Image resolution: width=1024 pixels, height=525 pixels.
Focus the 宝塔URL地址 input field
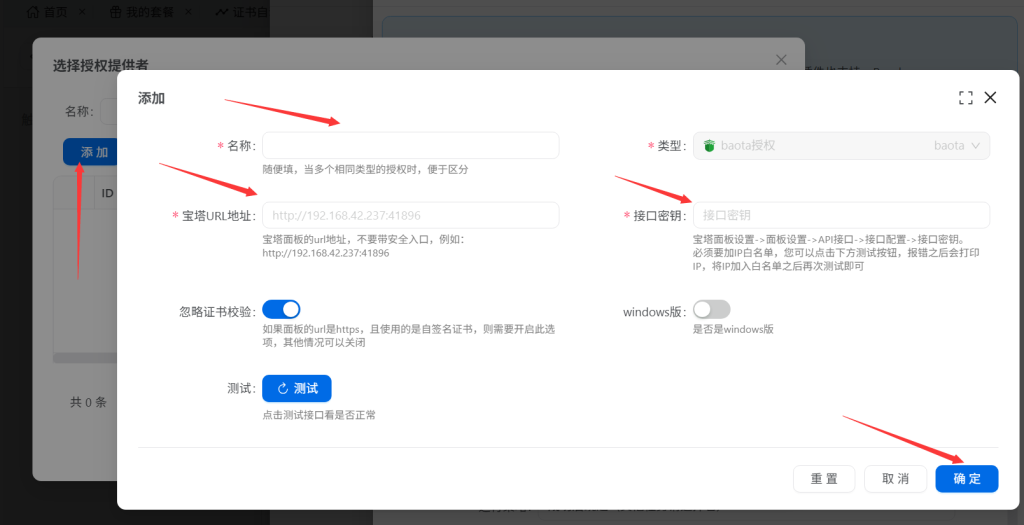coord(411,215)
